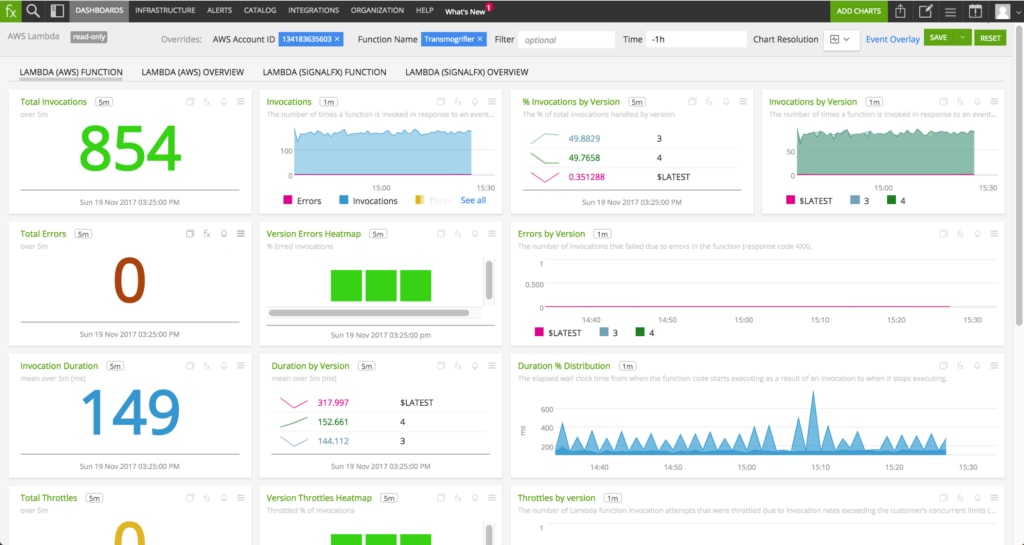Open the INTEGRATIONS menu
This screenshot has height=545, width=1024.
click(x=313, y=10)
